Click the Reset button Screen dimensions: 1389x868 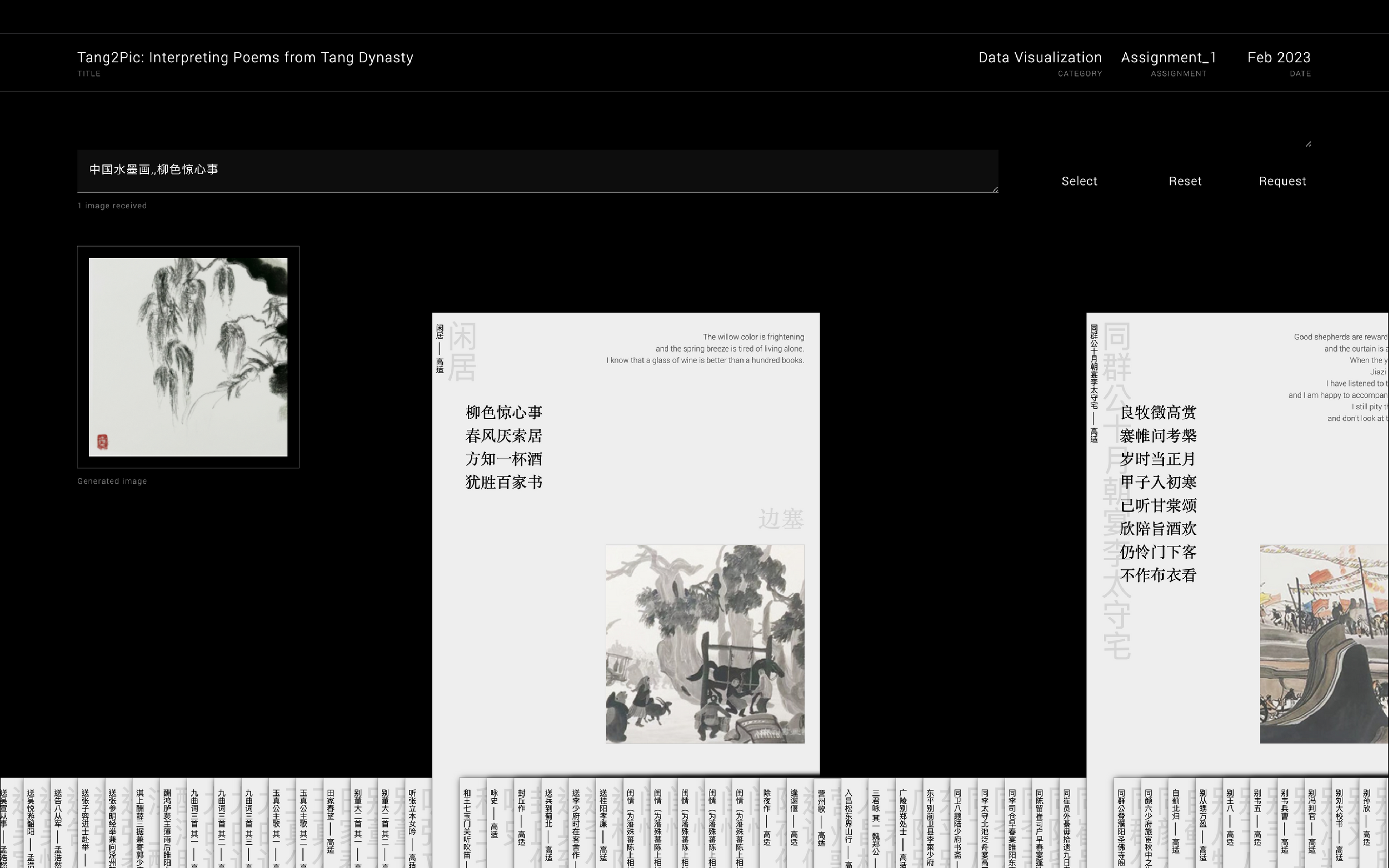(1185, 181)
